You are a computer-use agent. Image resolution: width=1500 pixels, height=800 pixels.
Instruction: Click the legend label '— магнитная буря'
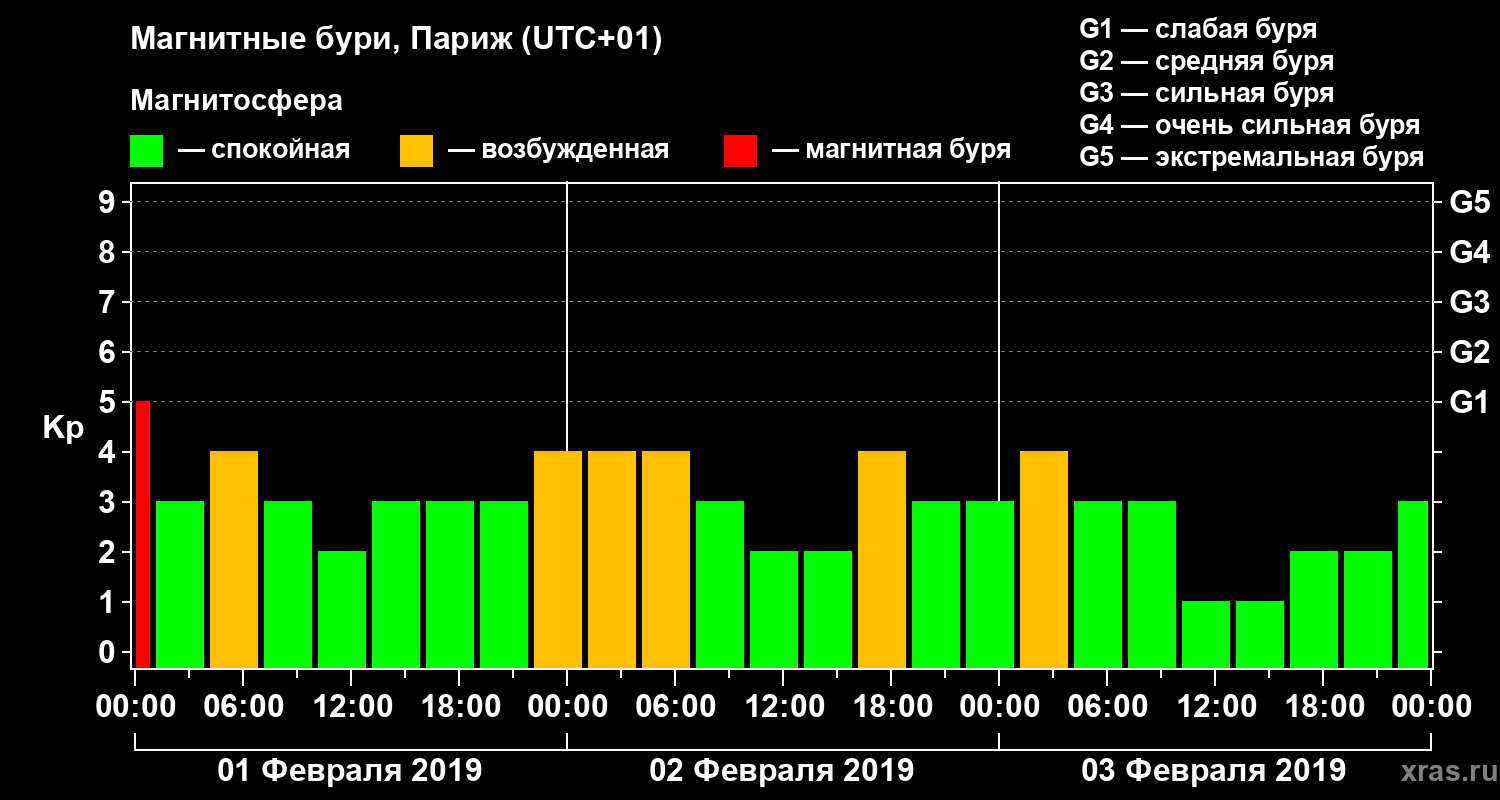[891, 150]
